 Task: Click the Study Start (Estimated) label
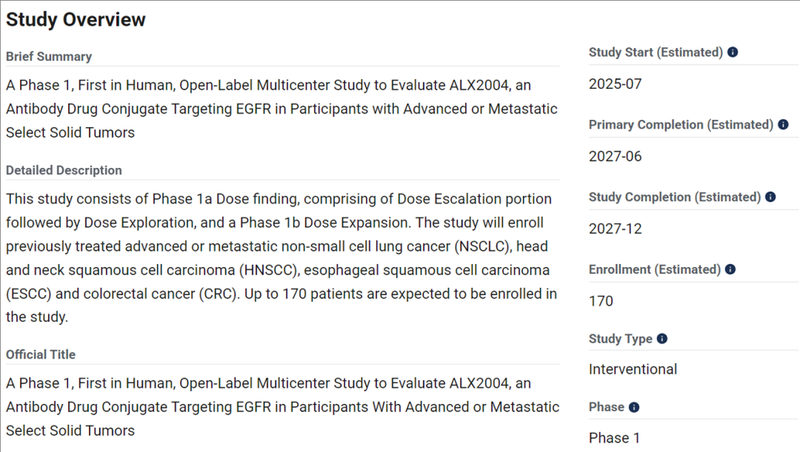click(656, 53)
